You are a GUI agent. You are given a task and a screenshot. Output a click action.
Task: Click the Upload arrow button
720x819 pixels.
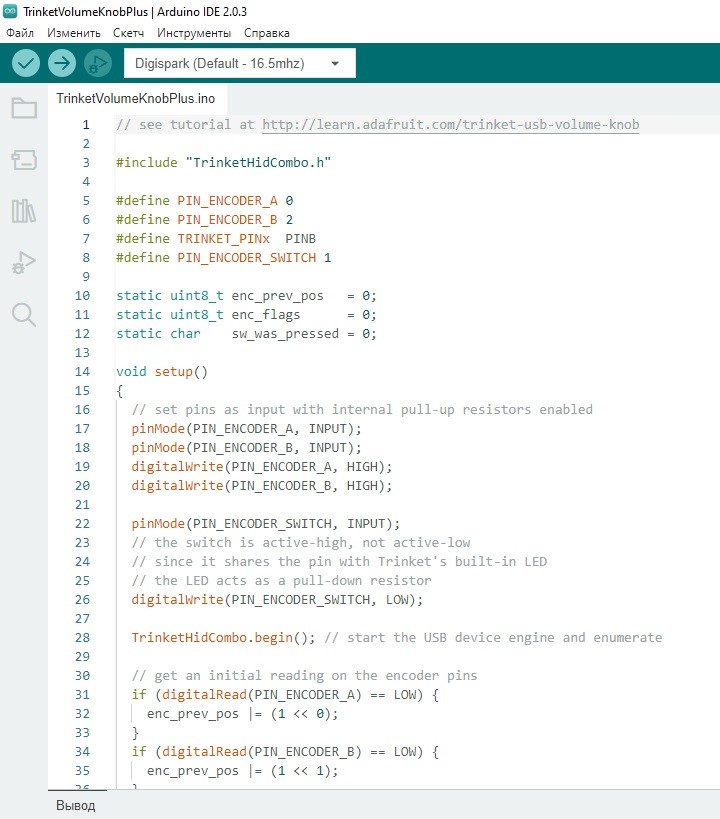pos(62,63)
